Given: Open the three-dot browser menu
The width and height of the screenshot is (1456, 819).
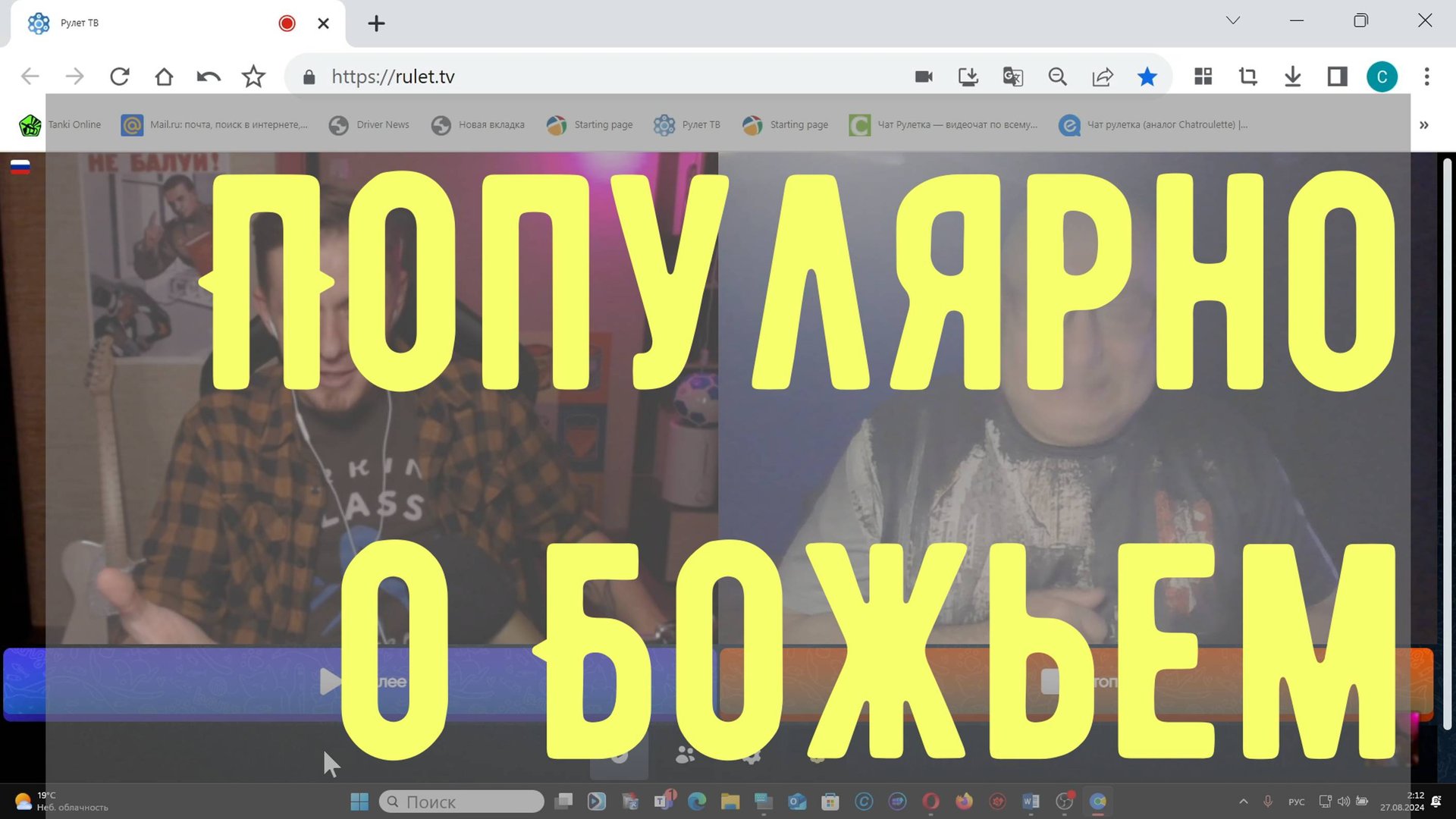Looking at the screenshot, I should (1427, 77).
